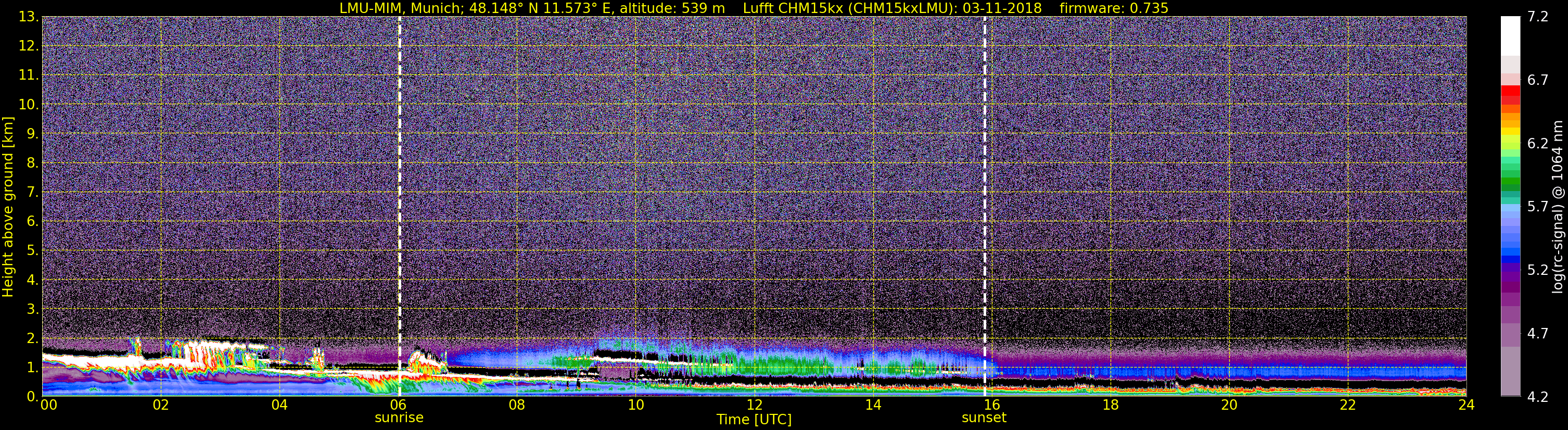Click the time axis tick label 10
This screenshot has width=1568, height=430.
coord(635,405)
